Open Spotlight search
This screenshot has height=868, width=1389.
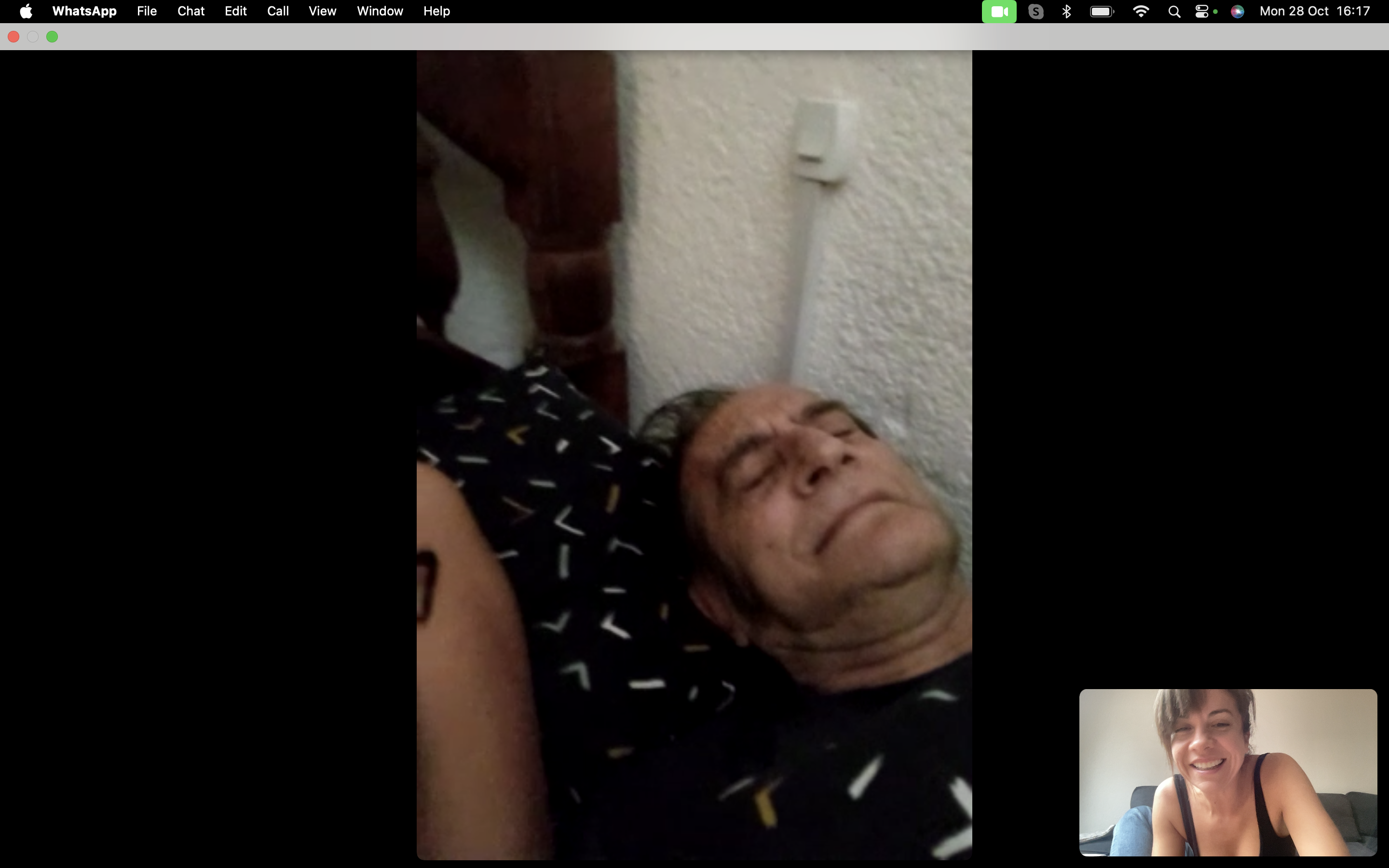[x=1174, y=12]
